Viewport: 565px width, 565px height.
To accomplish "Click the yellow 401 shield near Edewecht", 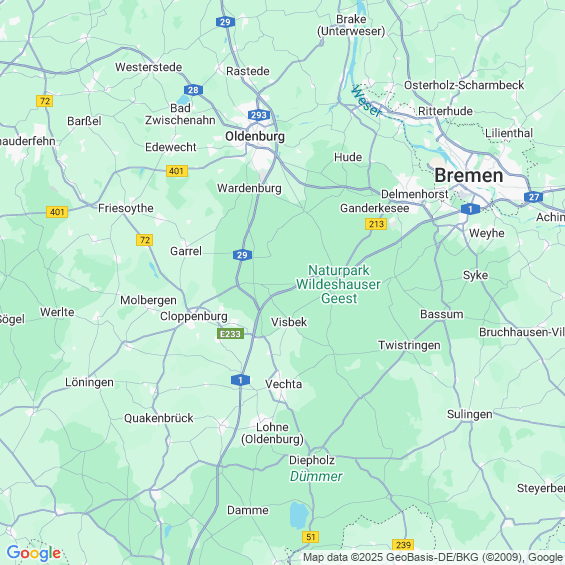I will point(177,171).
